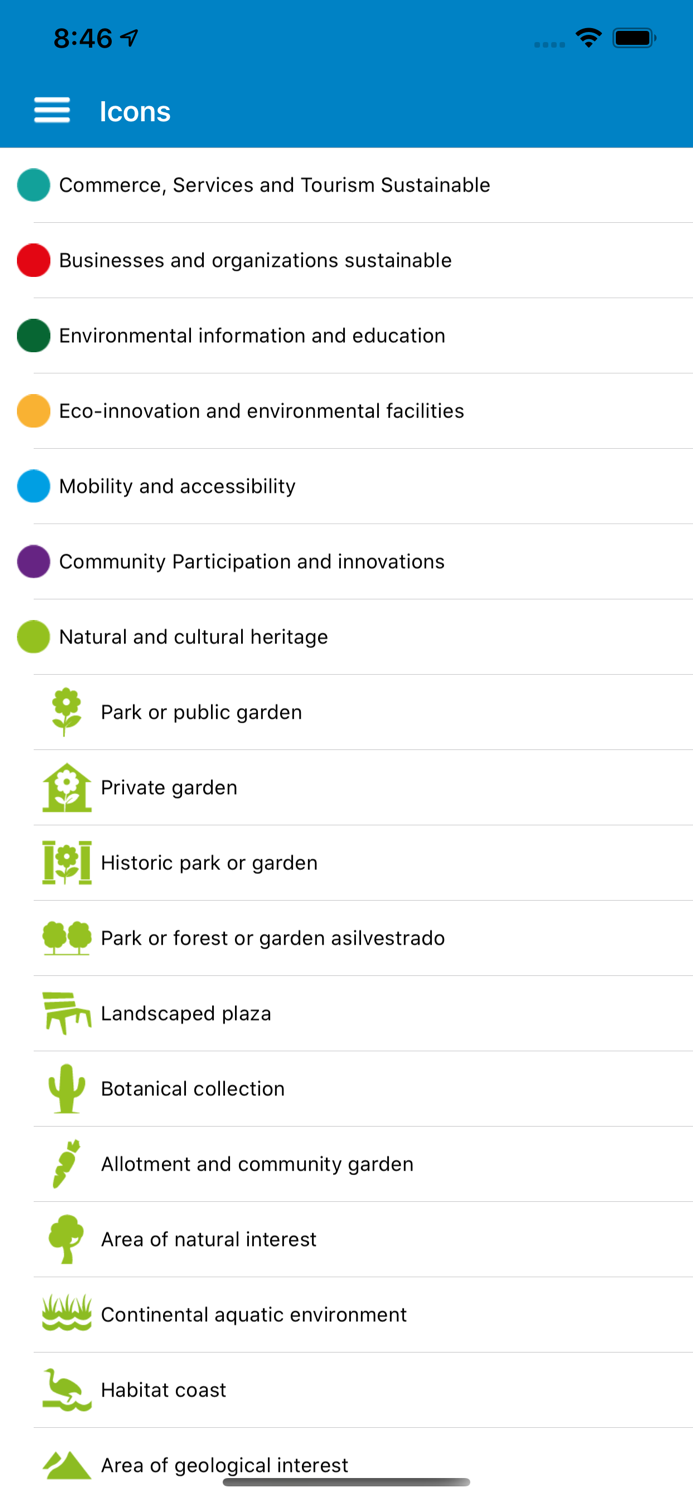Tap the Continental aquatic environment reeds icon
The height and width of the screenshot is (1500, 693).
(66, 1314)
